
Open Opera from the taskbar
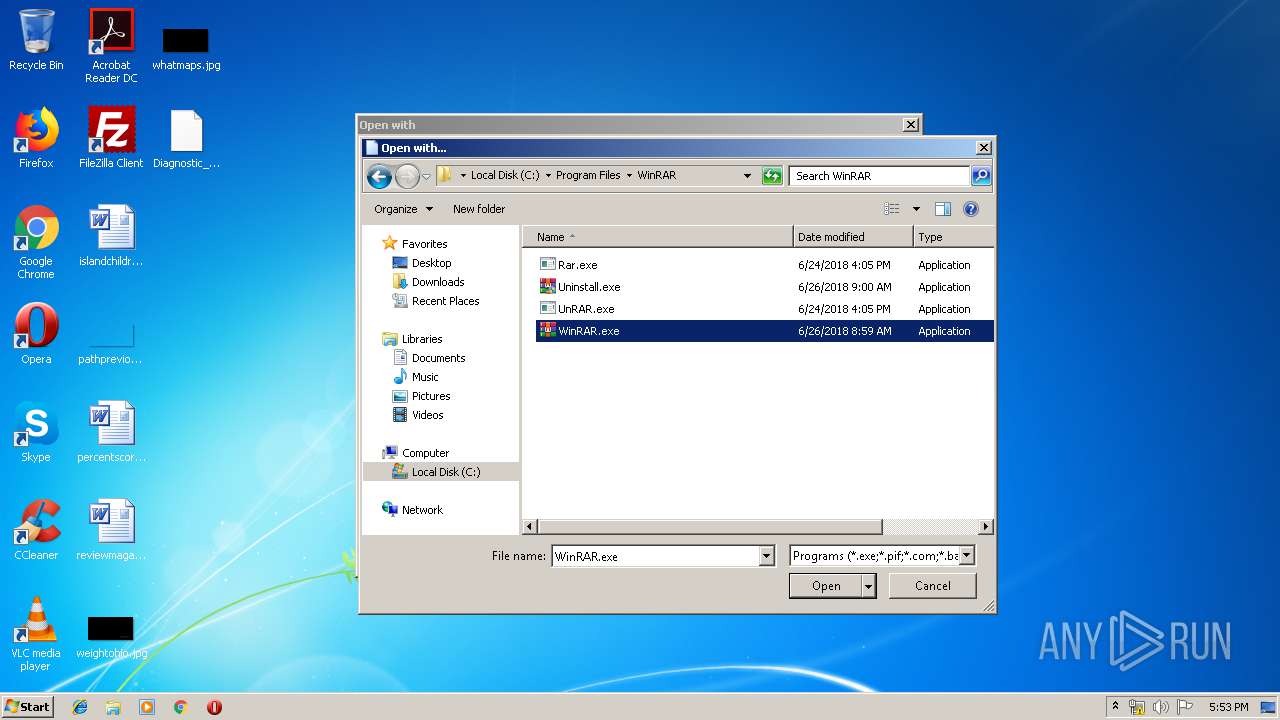[214, 707]
